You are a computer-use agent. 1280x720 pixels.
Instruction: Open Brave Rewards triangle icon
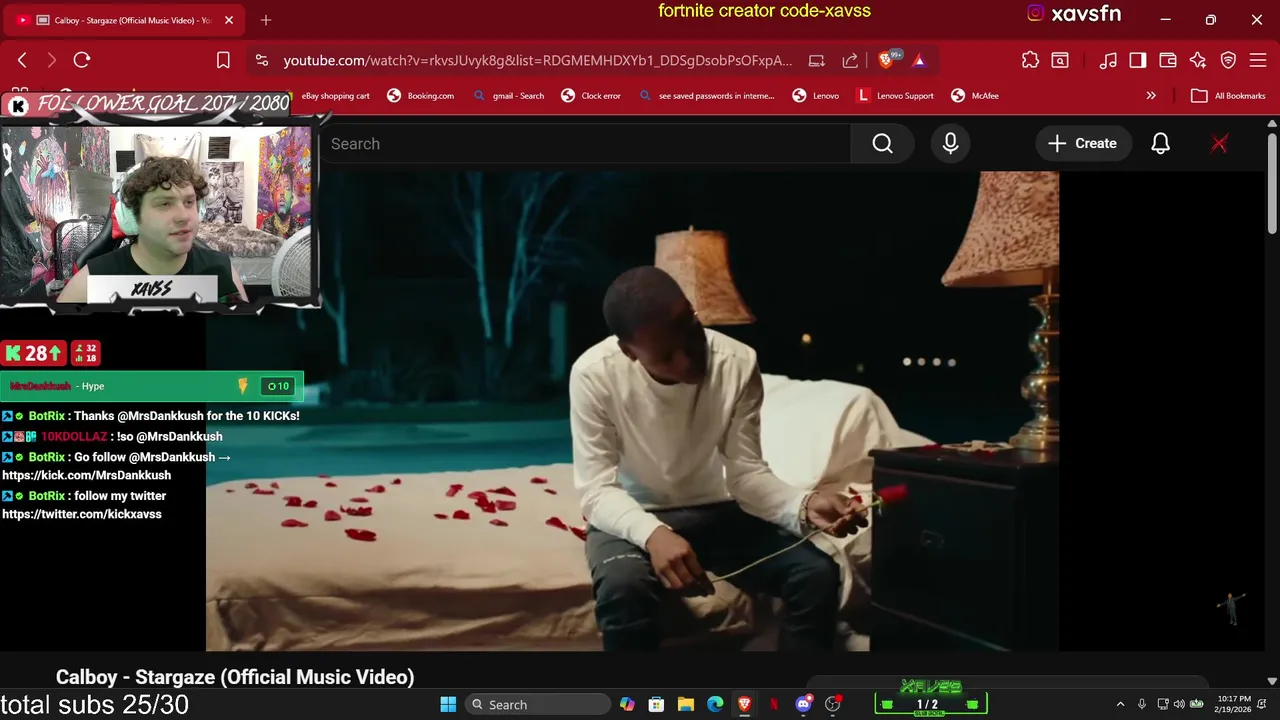click(919, 60)
